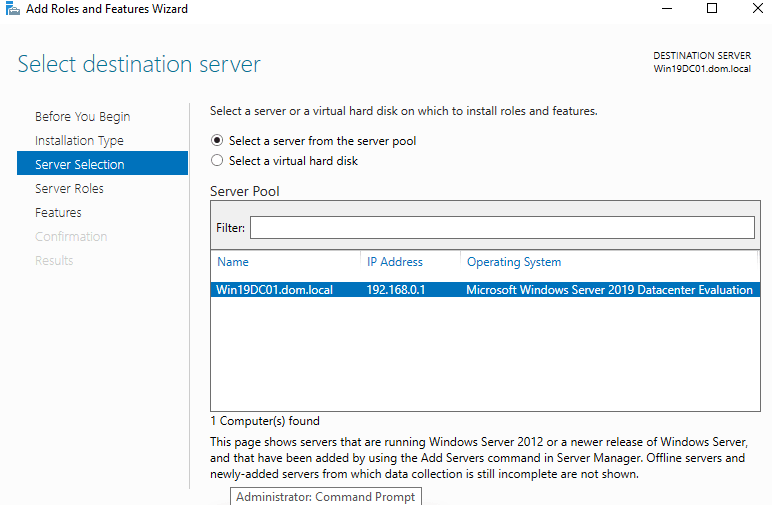Click the 192.168.0.1 IP address cell
Viewport: 772px width, 505px height.
point(395,290)
